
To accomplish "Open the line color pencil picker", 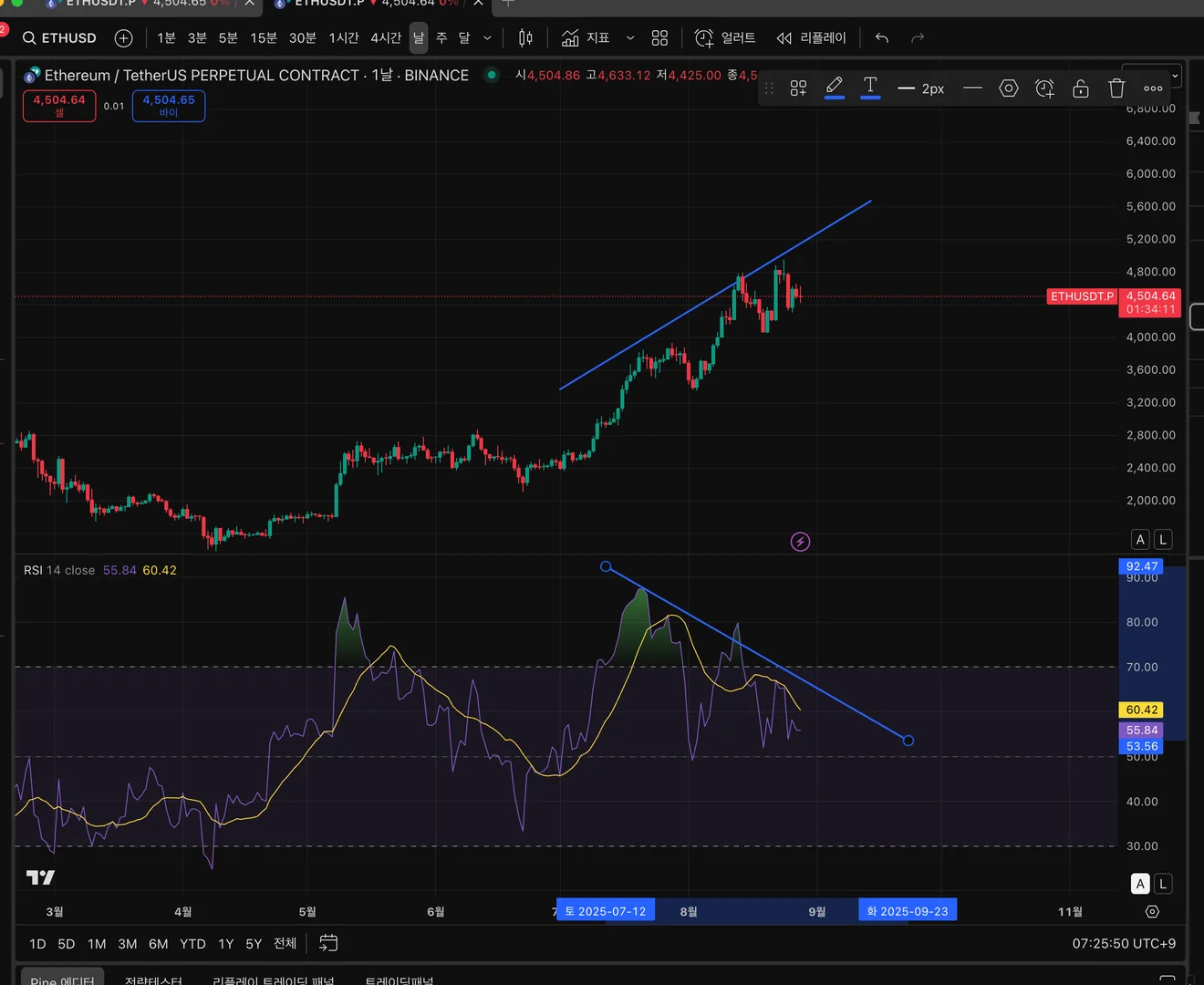I will (x=834, y=88).
